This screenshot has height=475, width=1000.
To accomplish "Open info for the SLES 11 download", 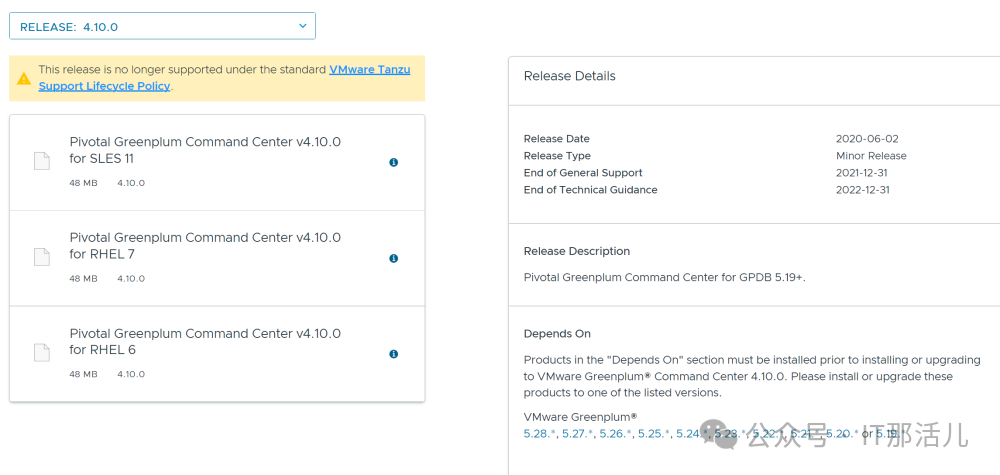I will point(393,162).
